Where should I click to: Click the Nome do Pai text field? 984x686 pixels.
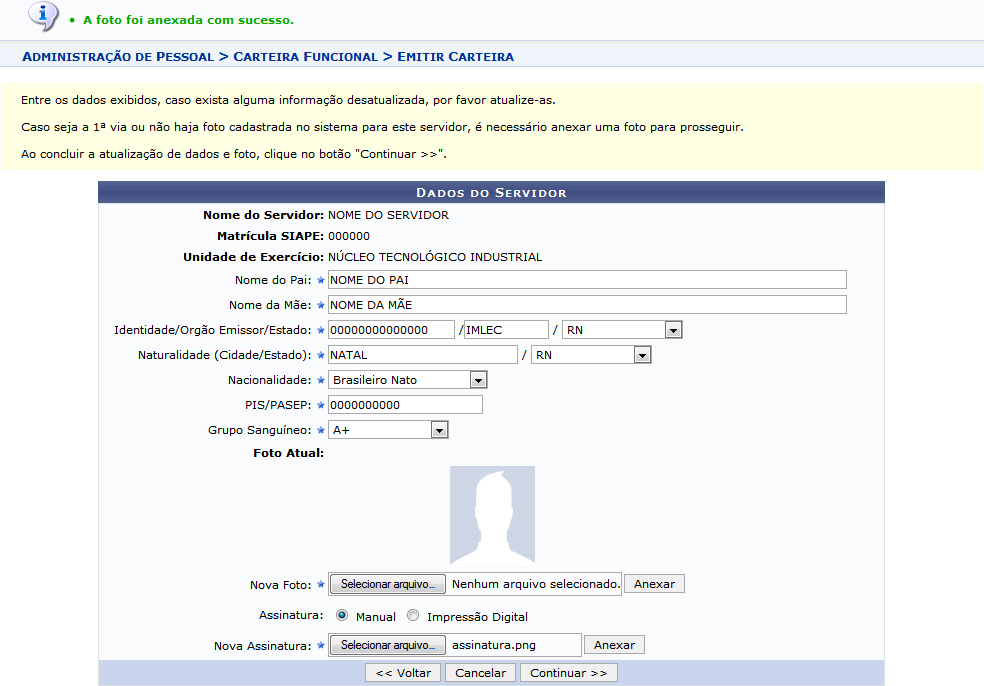pos(587,280)
